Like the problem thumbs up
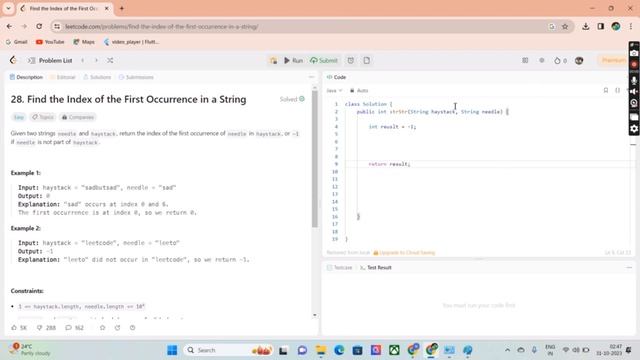Image resolution: width=640 pixels, height=360 pixels. coord(19,328)
